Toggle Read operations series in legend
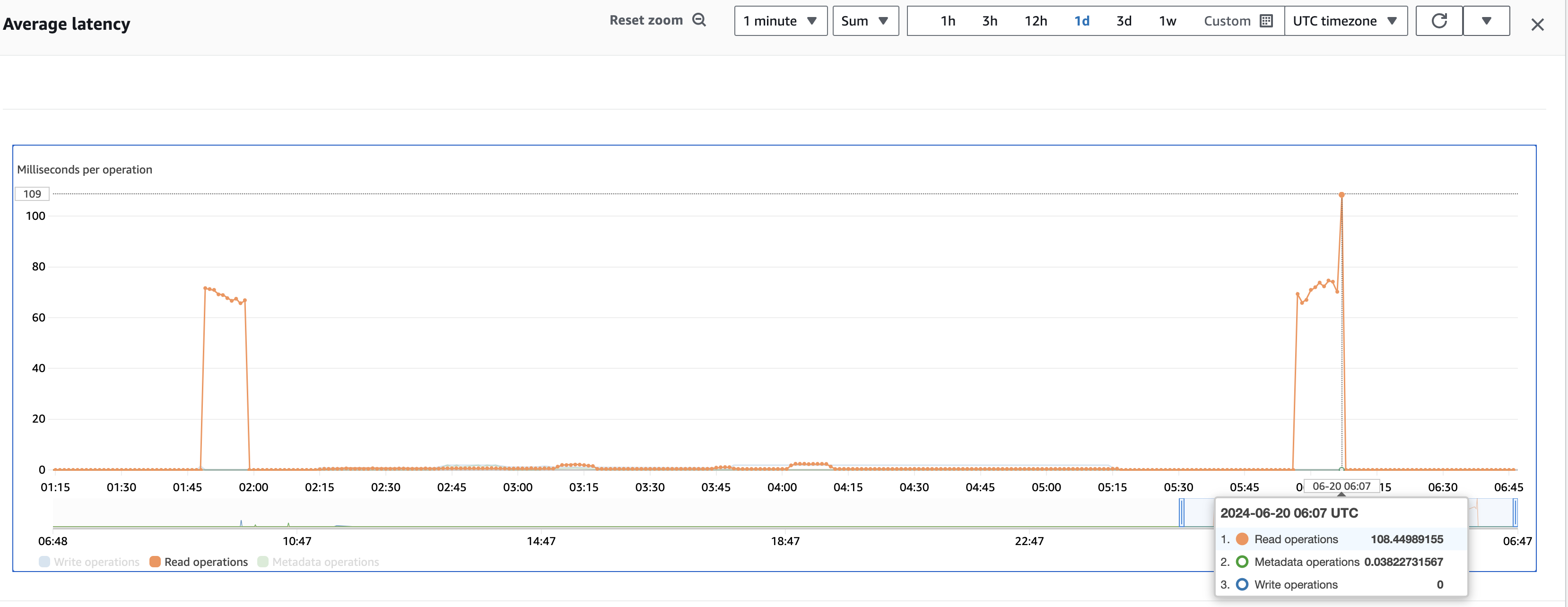 (199, 561)
